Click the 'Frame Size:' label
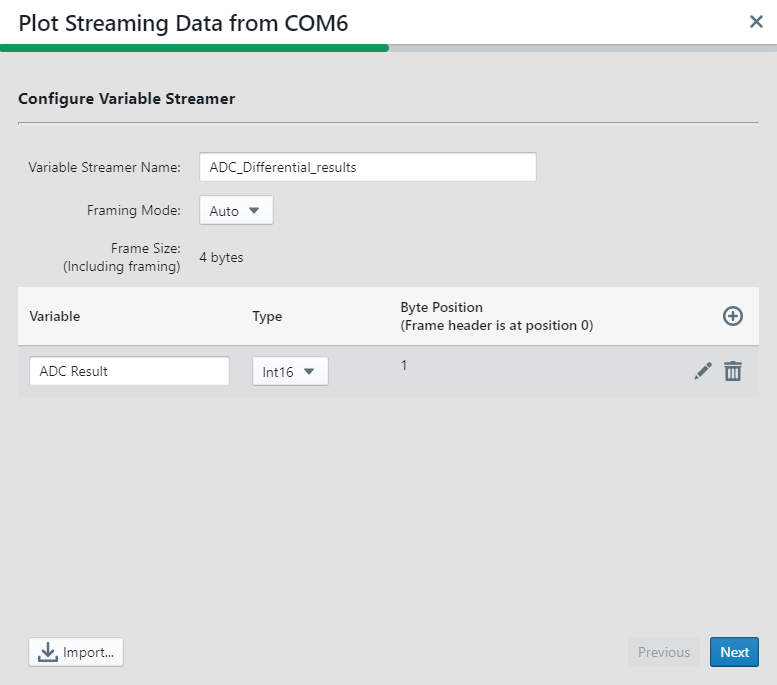This screenshot has width=777, height=685. pos(146,248)
